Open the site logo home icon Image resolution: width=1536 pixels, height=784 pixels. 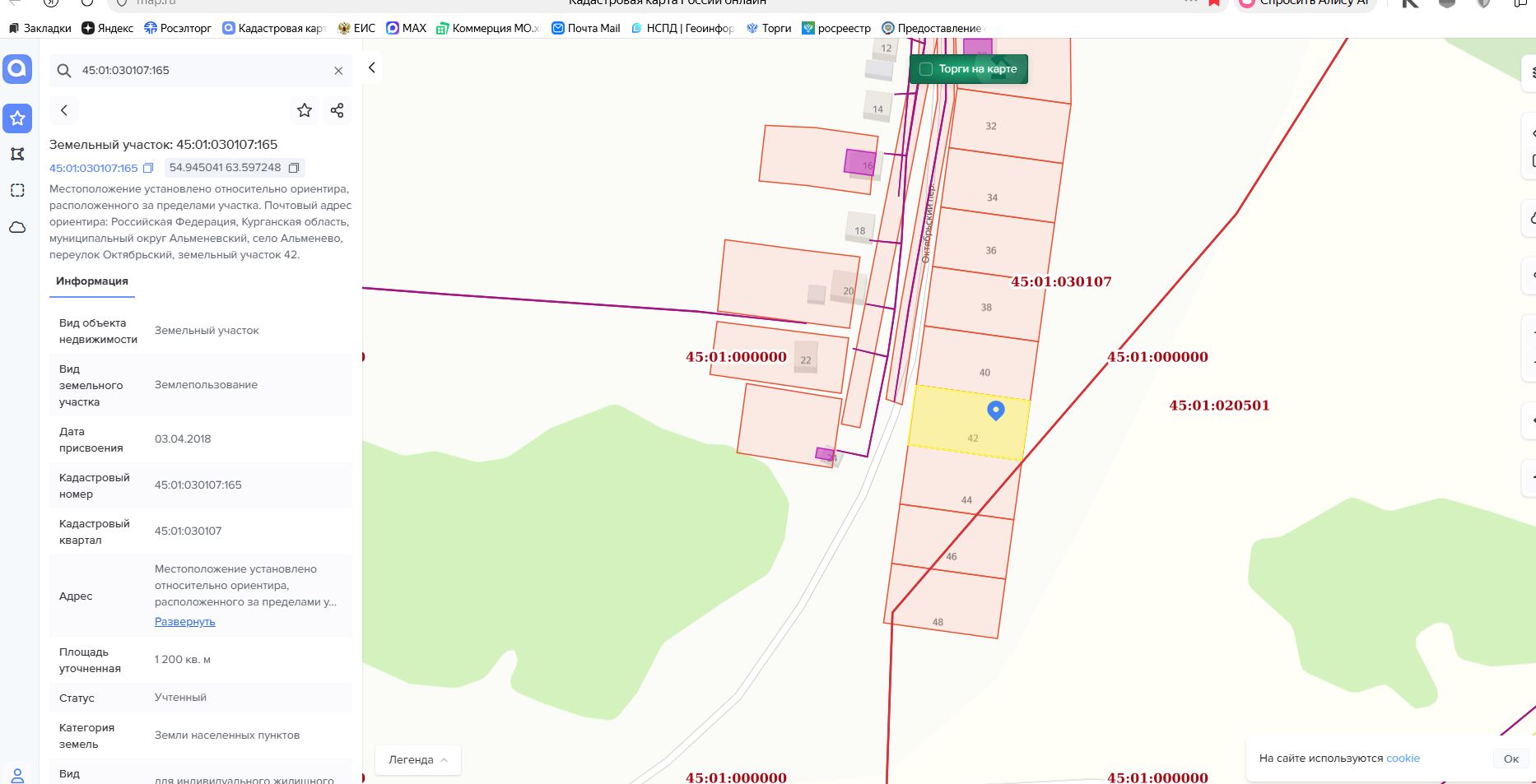point(17,69)
